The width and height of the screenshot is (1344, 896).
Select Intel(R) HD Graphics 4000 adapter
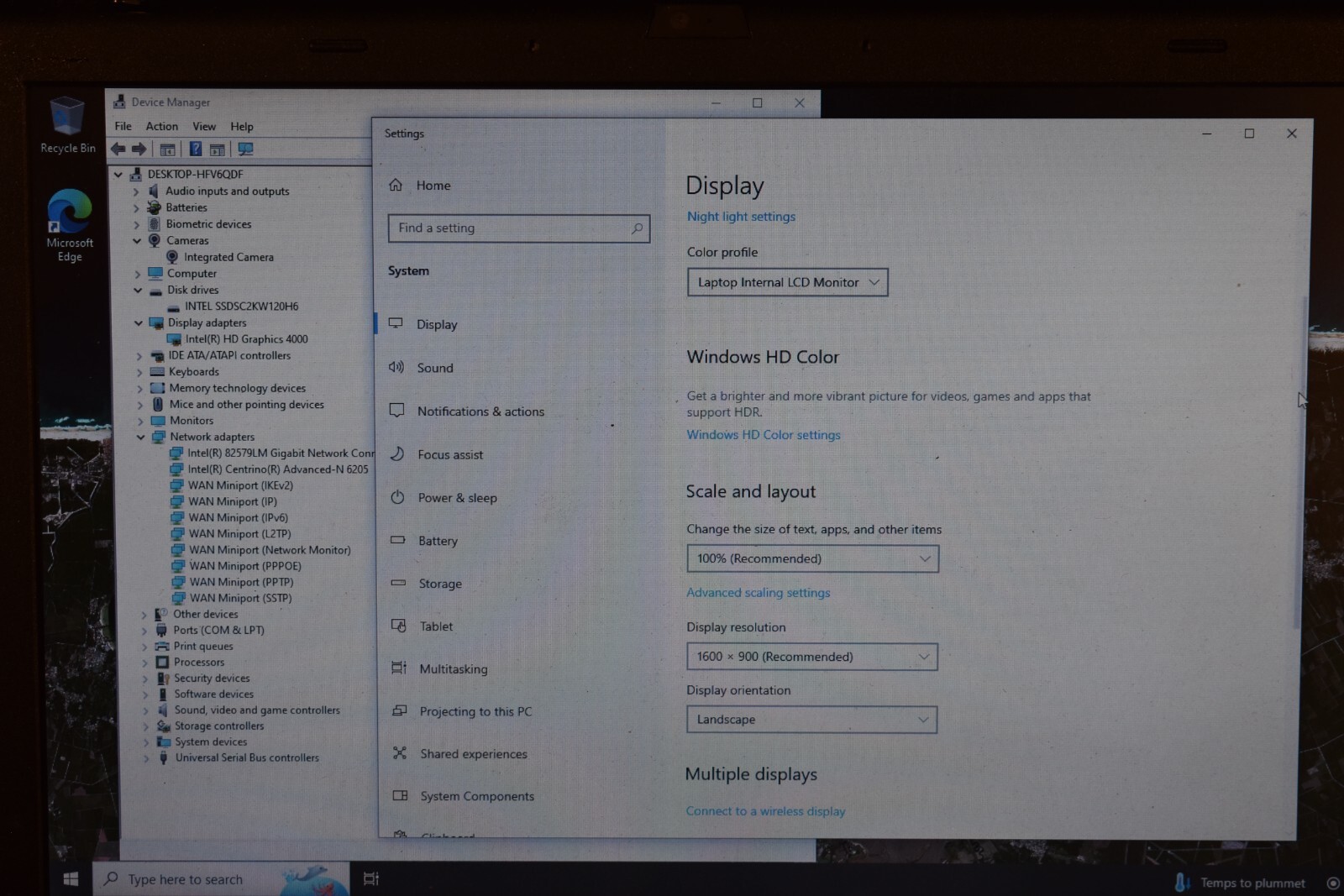click(246, 339)
